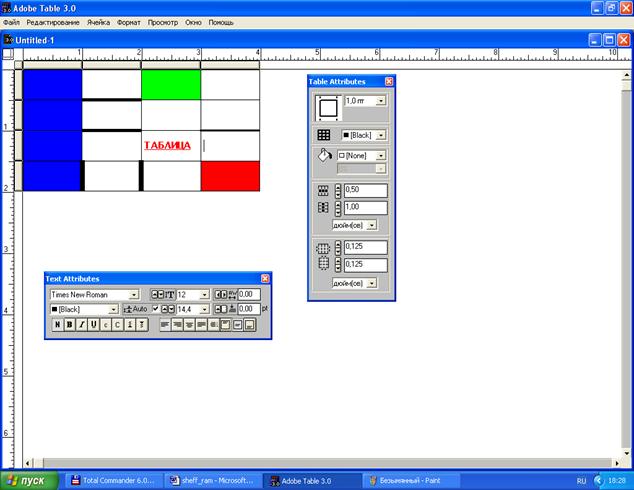Screen dimensions: 634x490
Task: Click the green table cell
Action: 170,84
